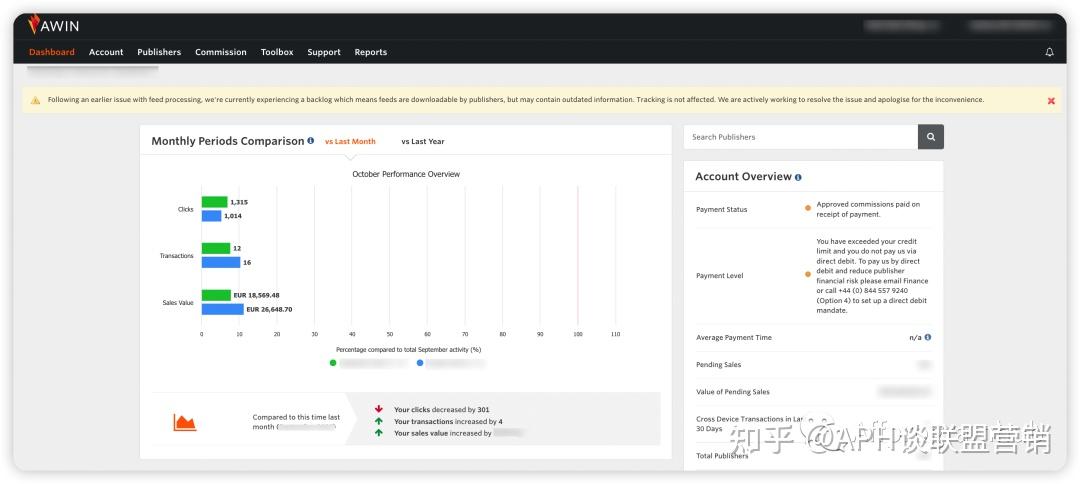1080x484 pixels.
Task: Toggle the green legend series dot
Action: (x=333, y=363)
